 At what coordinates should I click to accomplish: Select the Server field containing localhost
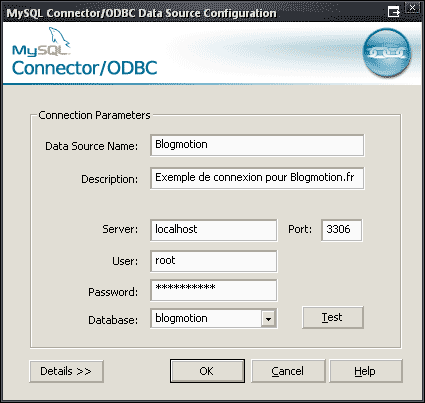tap(214, 230)
